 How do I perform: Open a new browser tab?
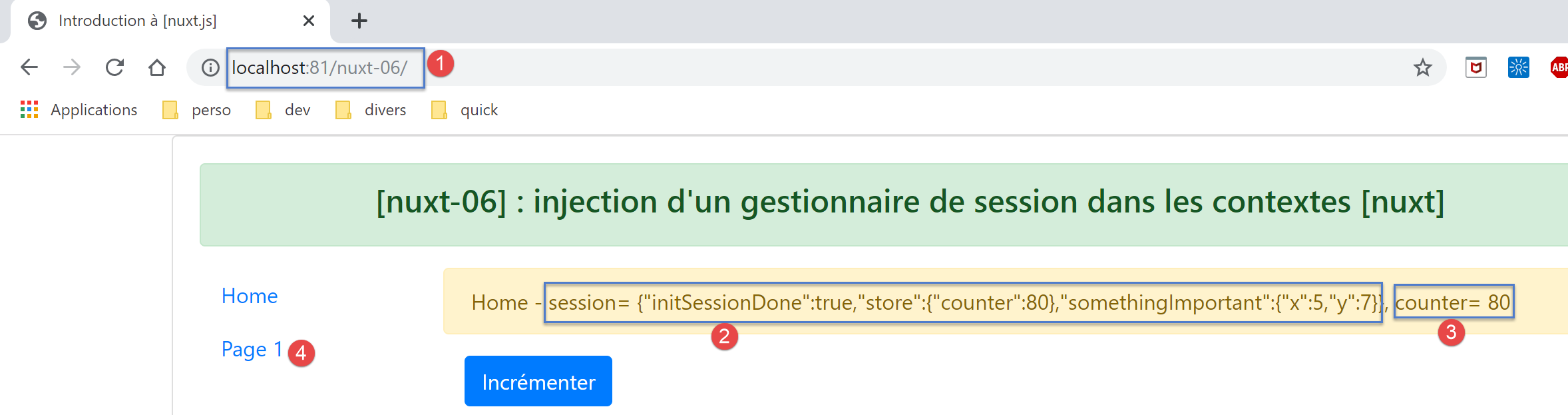[359, 21]
